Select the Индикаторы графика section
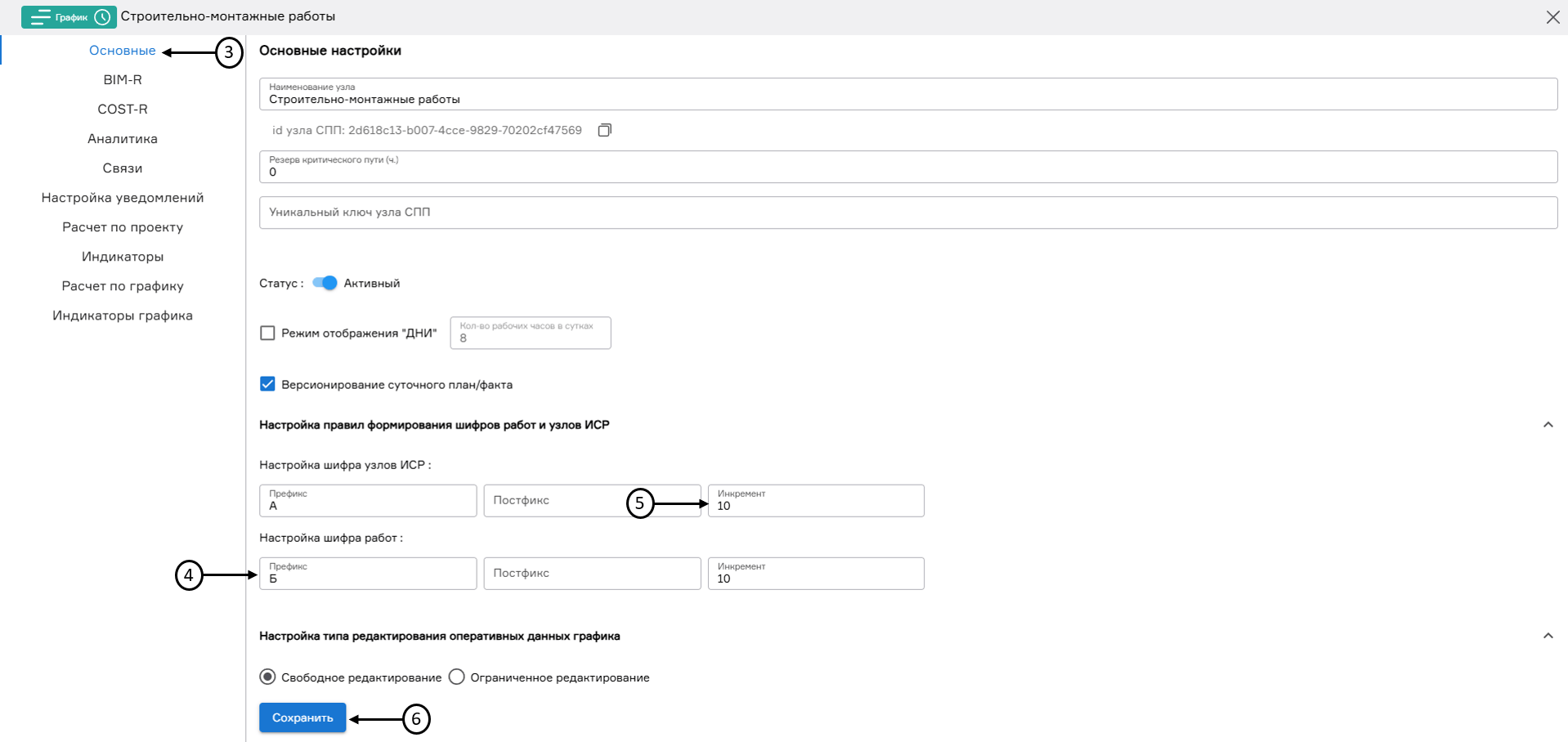The image size is (1568, 742). [123, 315]
